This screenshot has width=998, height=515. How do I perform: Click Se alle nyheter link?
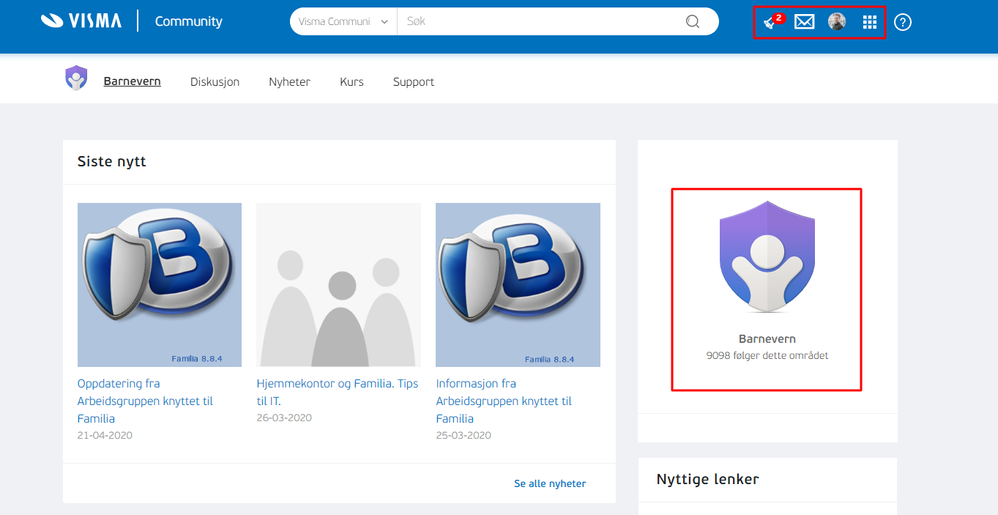tap(550, 484)
